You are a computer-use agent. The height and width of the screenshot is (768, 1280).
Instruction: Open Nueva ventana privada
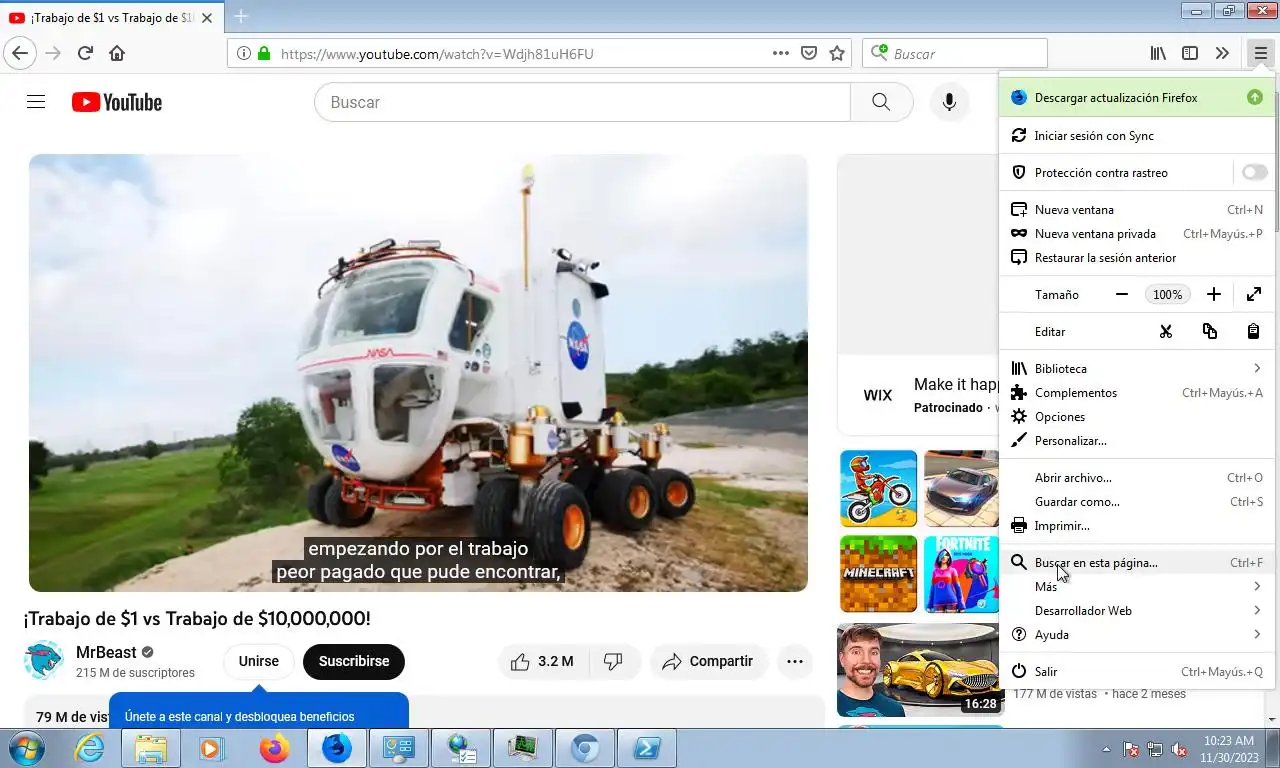tap(1137, 233)
